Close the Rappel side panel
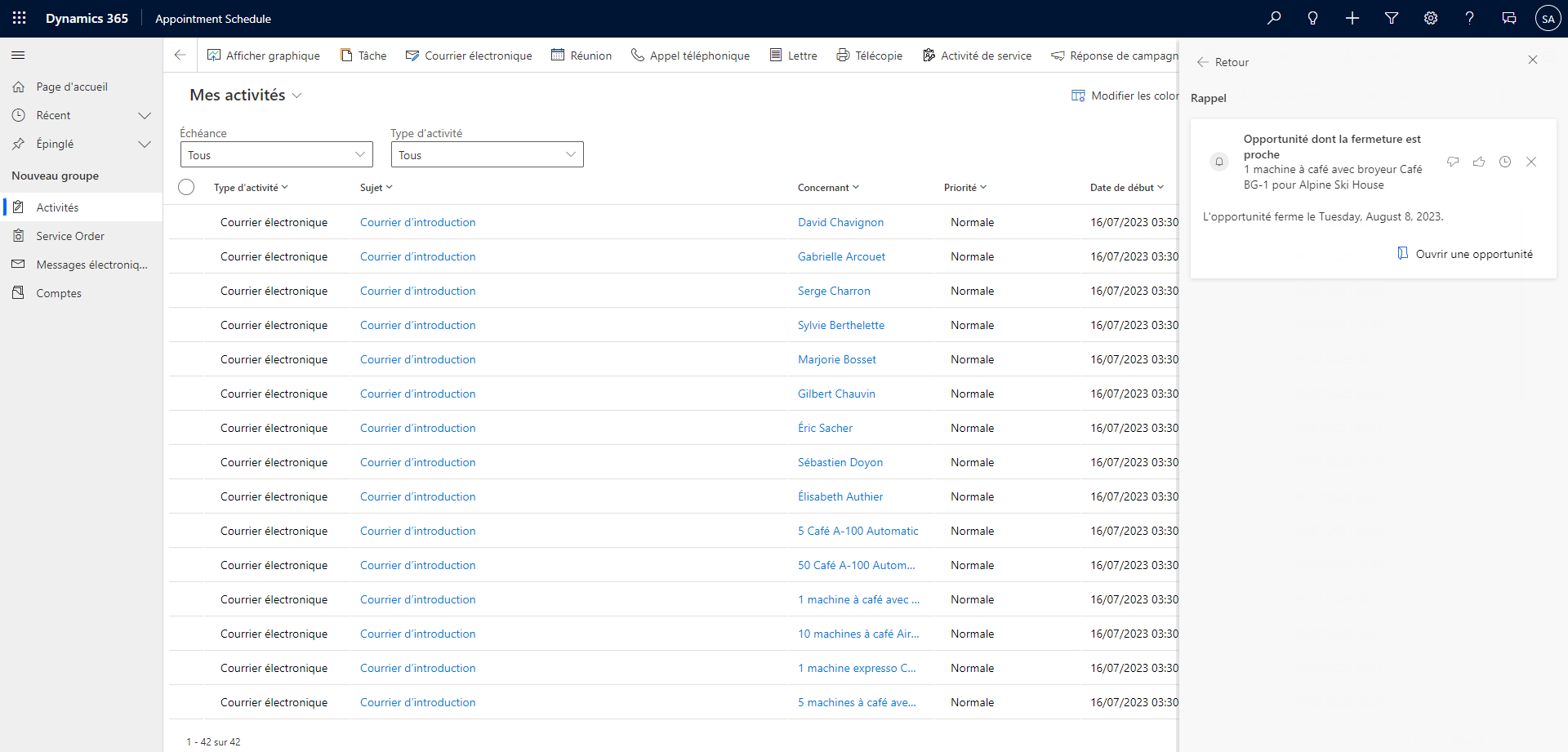The width and height of the screenshot is (1568, 752). [1533, 60]
